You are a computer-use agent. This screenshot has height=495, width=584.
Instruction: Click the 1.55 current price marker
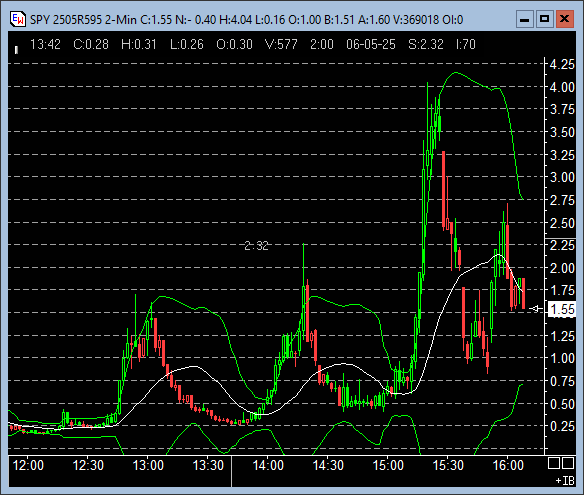tap(562, 309)
